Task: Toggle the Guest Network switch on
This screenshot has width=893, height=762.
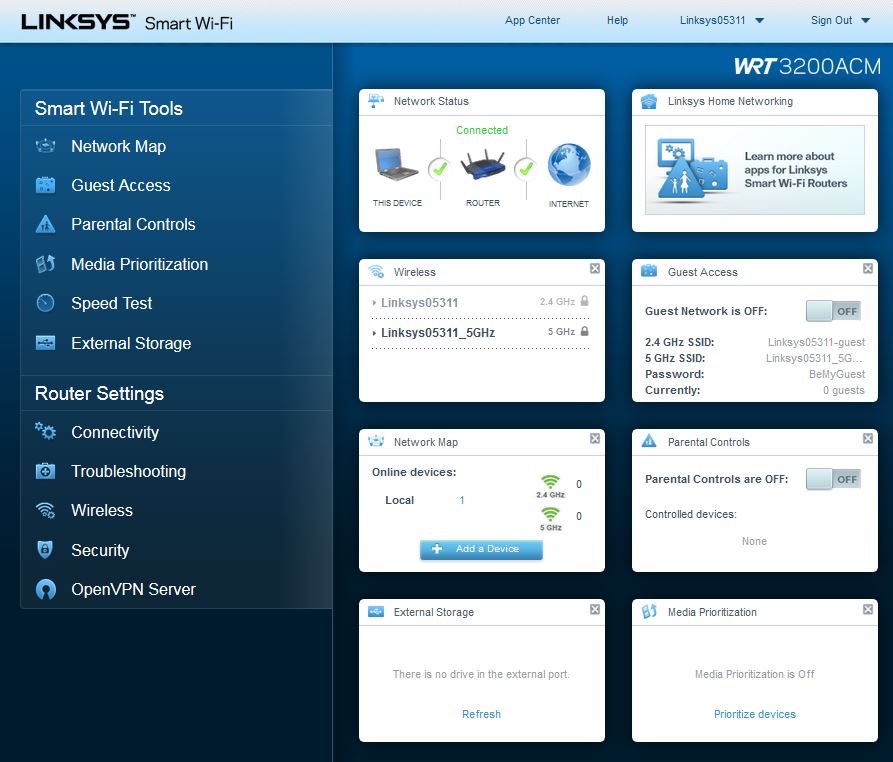Action: click(833, 311)
